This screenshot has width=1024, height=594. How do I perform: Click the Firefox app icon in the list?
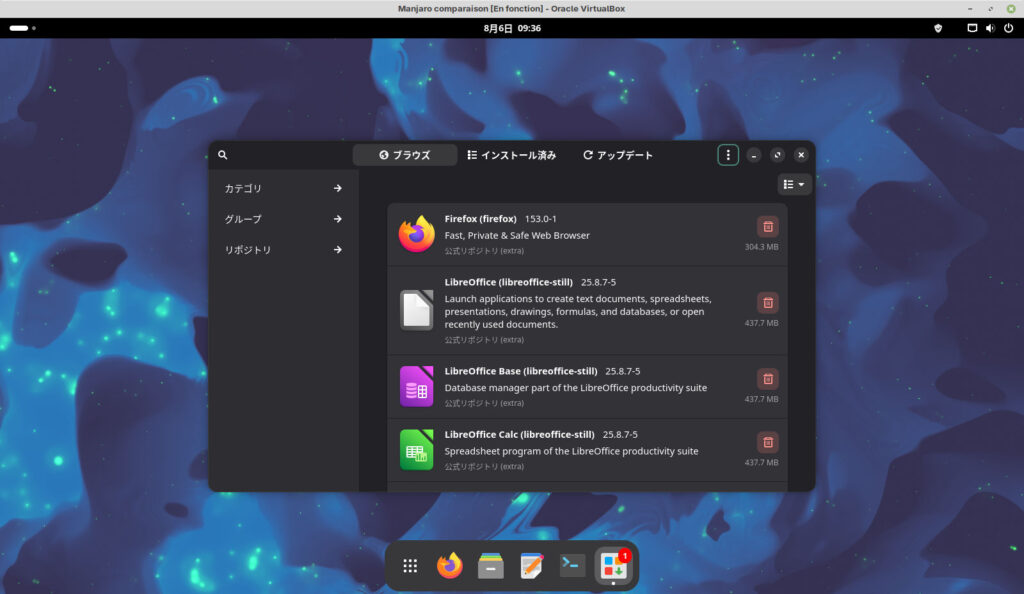tap(417, 234)
